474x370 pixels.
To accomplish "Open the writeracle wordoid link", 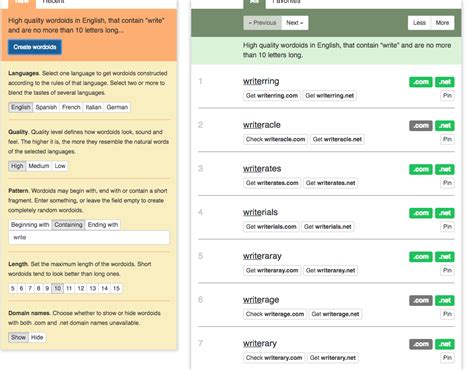I will point(262,125).
